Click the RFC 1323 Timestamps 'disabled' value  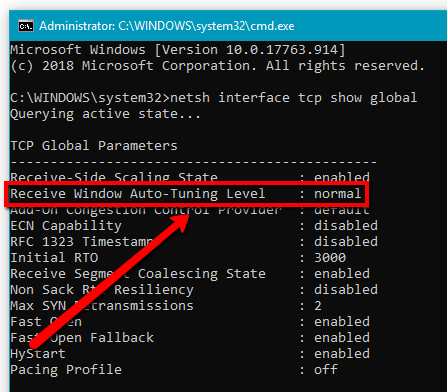pyautogui.click(x=346, y=242)
